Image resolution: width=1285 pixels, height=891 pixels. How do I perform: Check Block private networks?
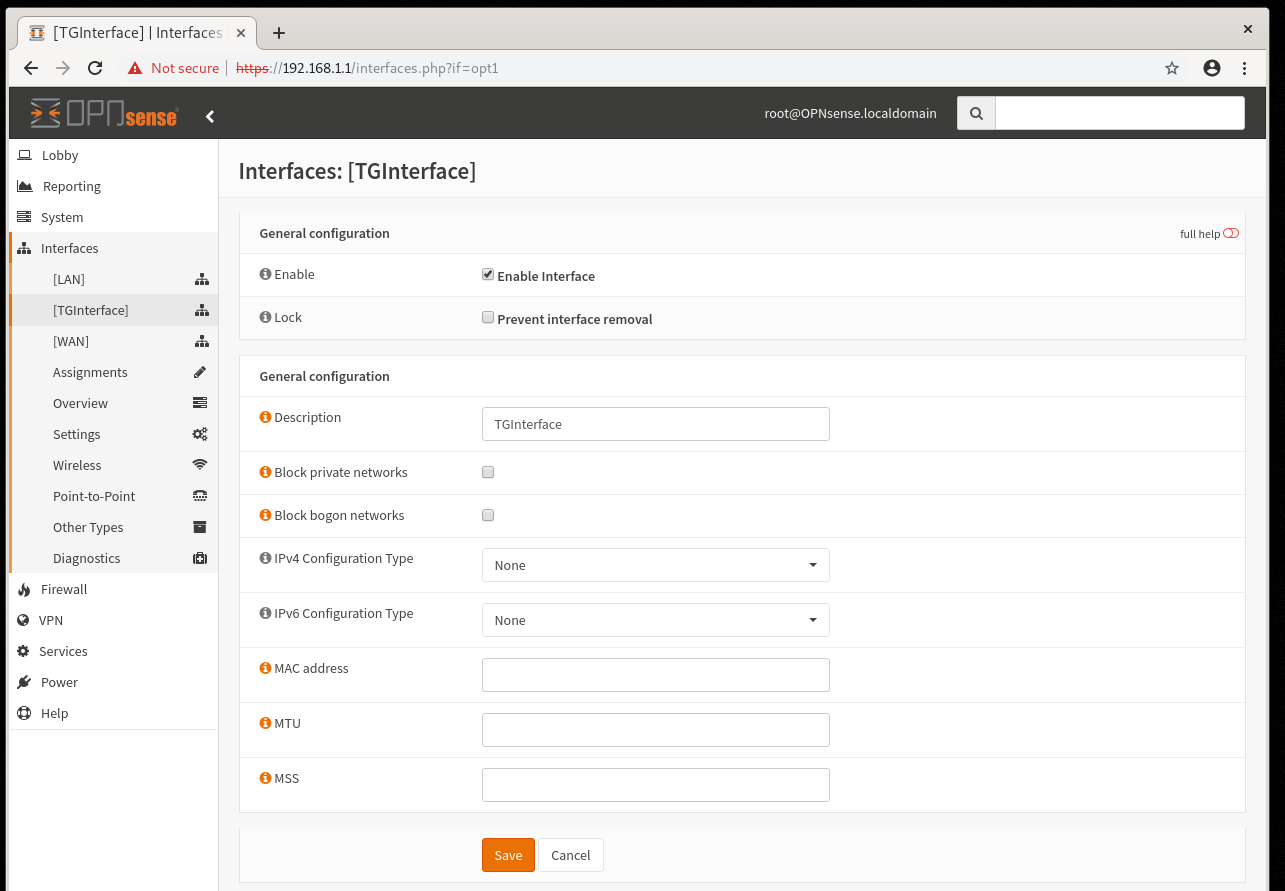(x=488, y=471)
